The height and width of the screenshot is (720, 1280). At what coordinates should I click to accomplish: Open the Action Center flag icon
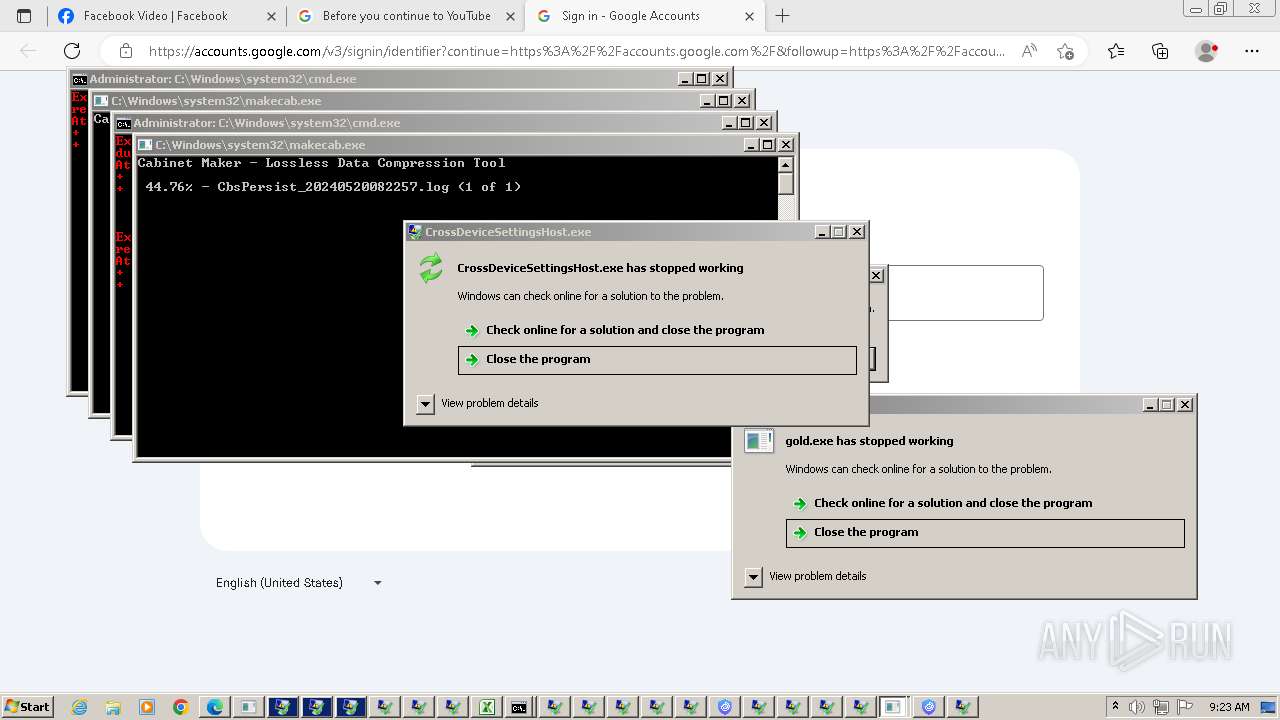click(x=1186, y=707)
